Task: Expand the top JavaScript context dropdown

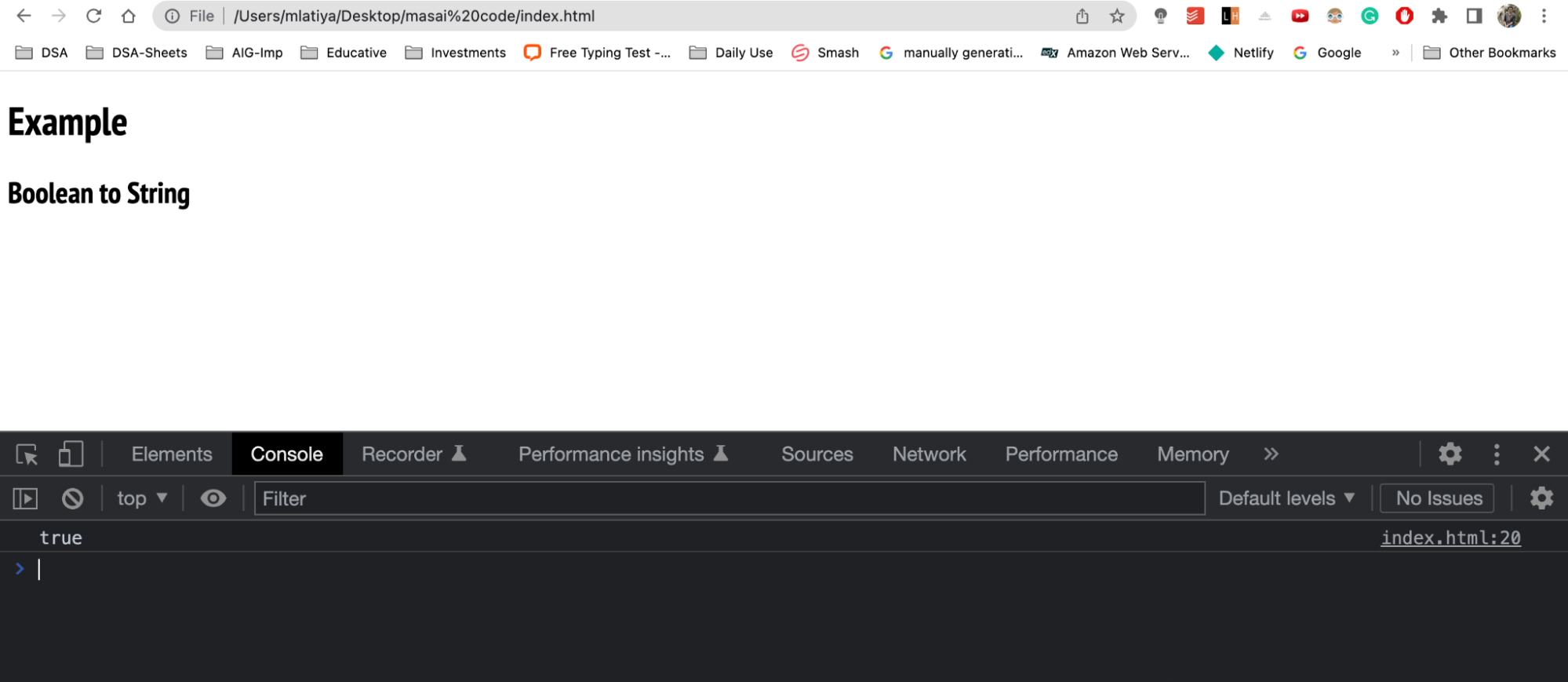Action: tap(142, 498)
